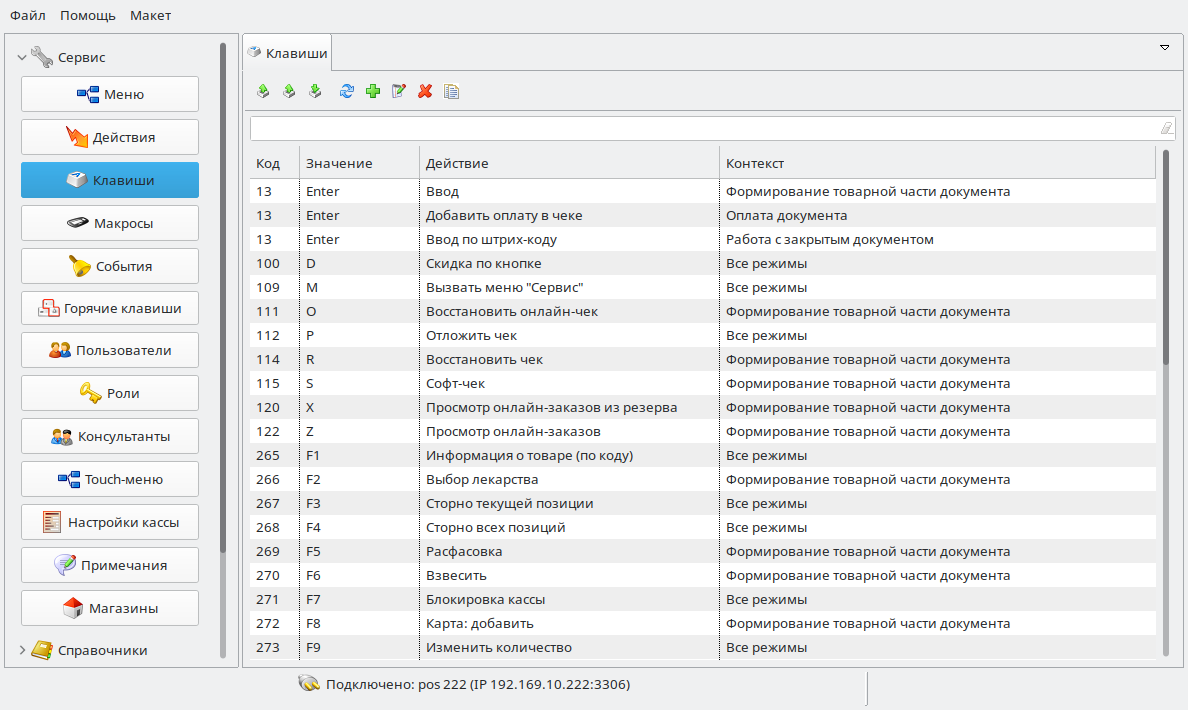This screenshot has height=710, width=1188.
Task: Click the Сторно всех позиций row
Action: click(x=703, y=527)
